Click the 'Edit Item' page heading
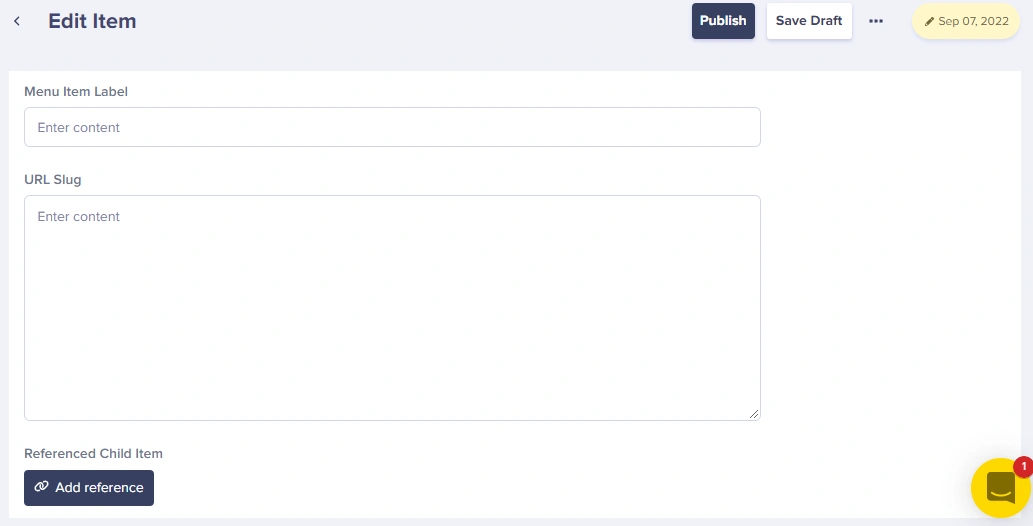The width and height of the screenshot is (1033, 526). pyautogui.click(x=92, y=21)
